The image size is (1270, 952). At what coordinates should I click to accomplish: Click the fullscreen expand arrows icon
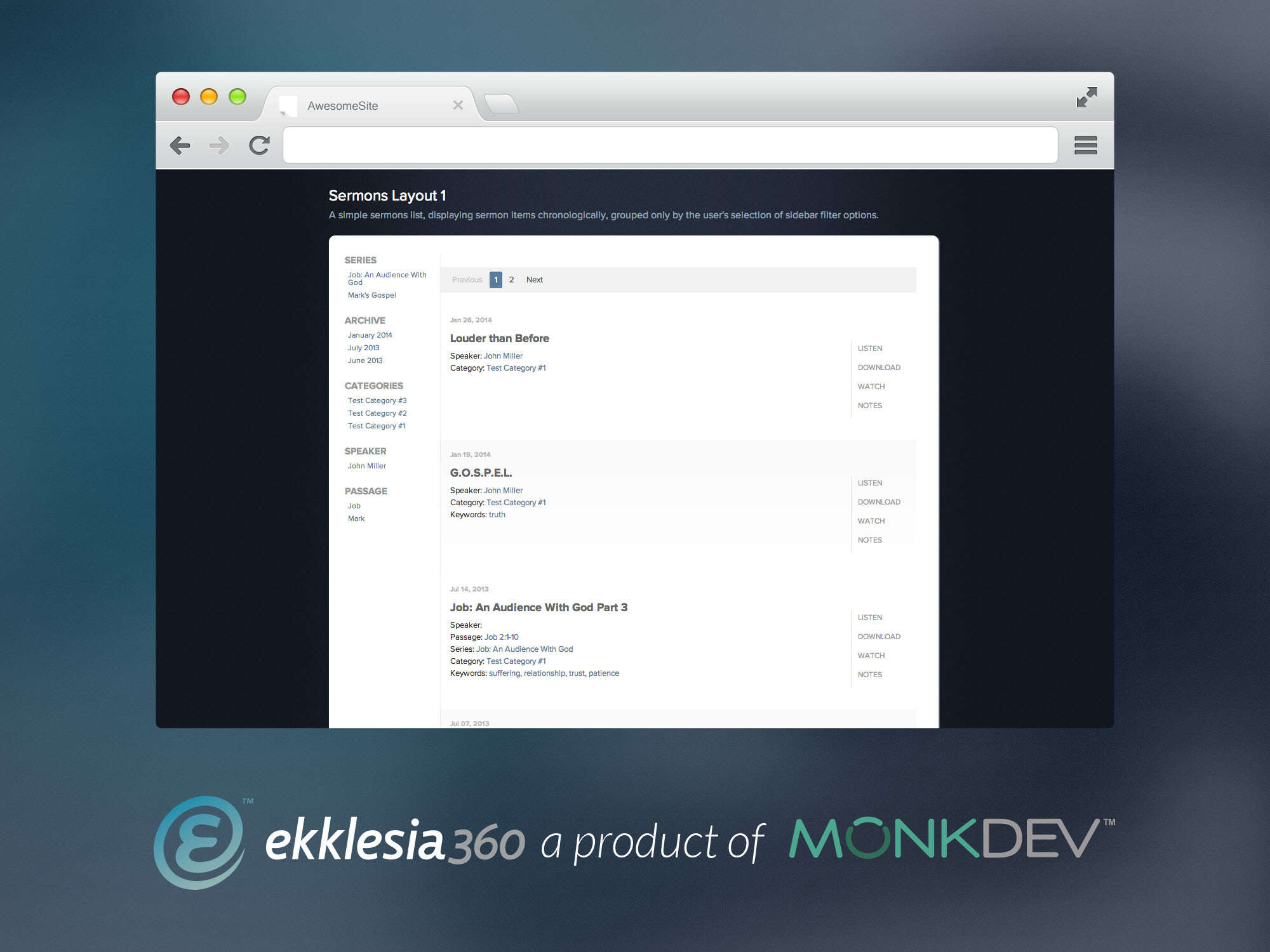click(x=1086, y=97)
